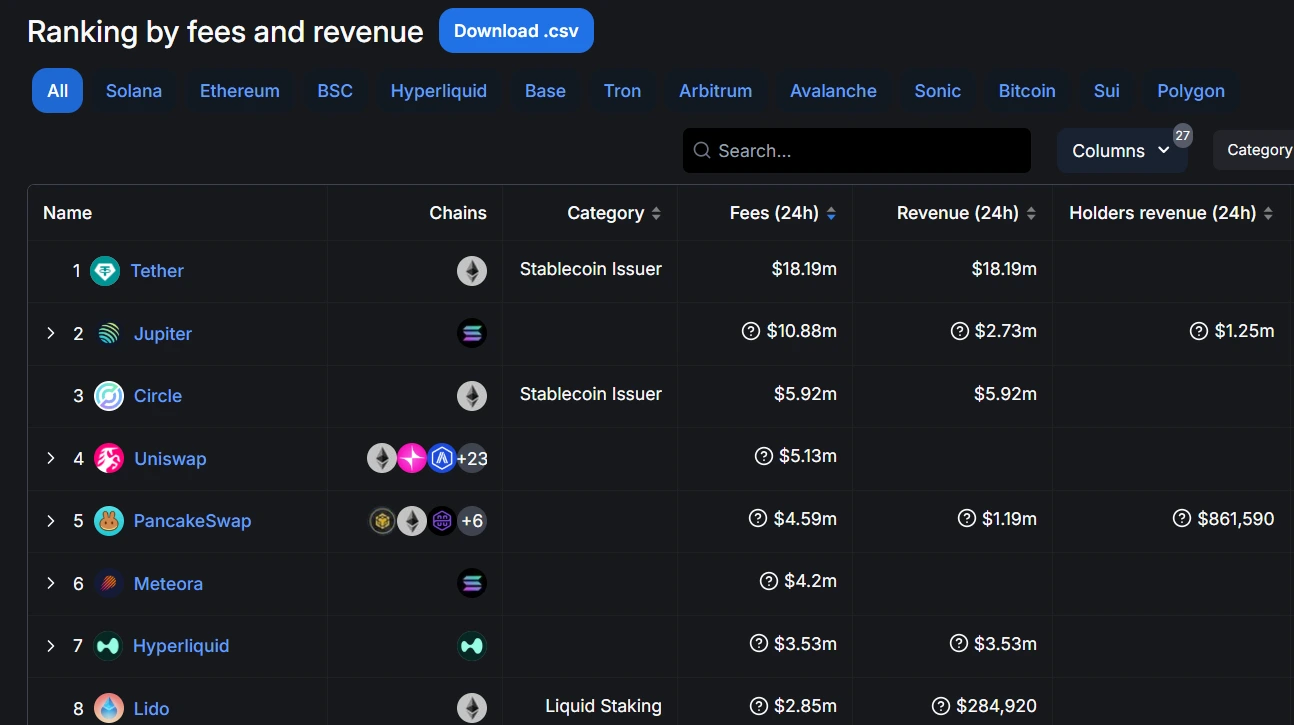Select the Sonic chain tab
Image resolution: width=1294 pixels, height=725 pixels.
pyautogui.click(x=937, y=91)
